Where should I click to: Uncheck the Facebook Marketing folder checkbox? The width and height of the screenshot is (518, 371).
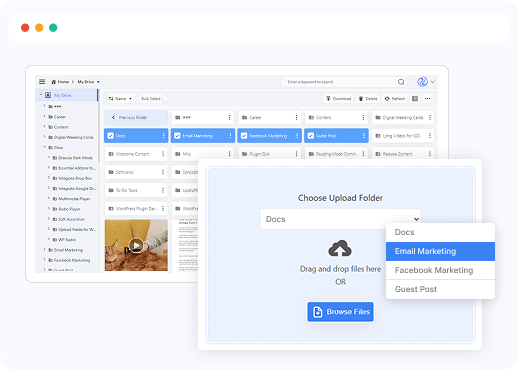[244, 136]
